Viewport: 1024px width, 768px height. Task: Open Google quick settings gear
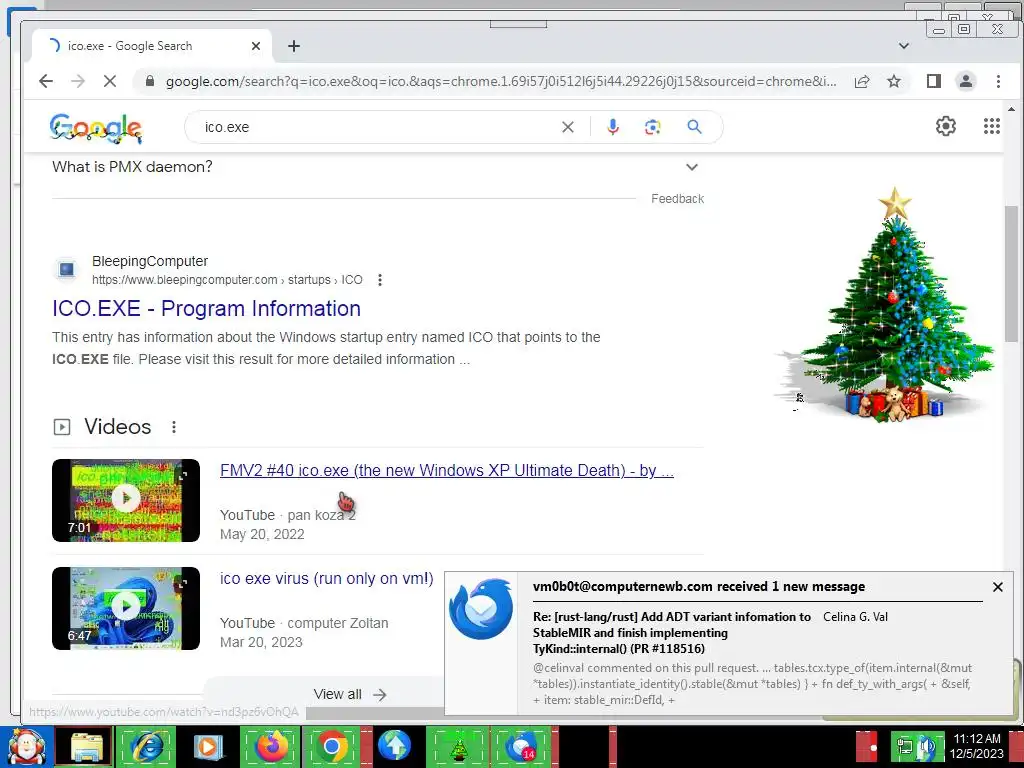pyautogui.click(x=946, y=126)
